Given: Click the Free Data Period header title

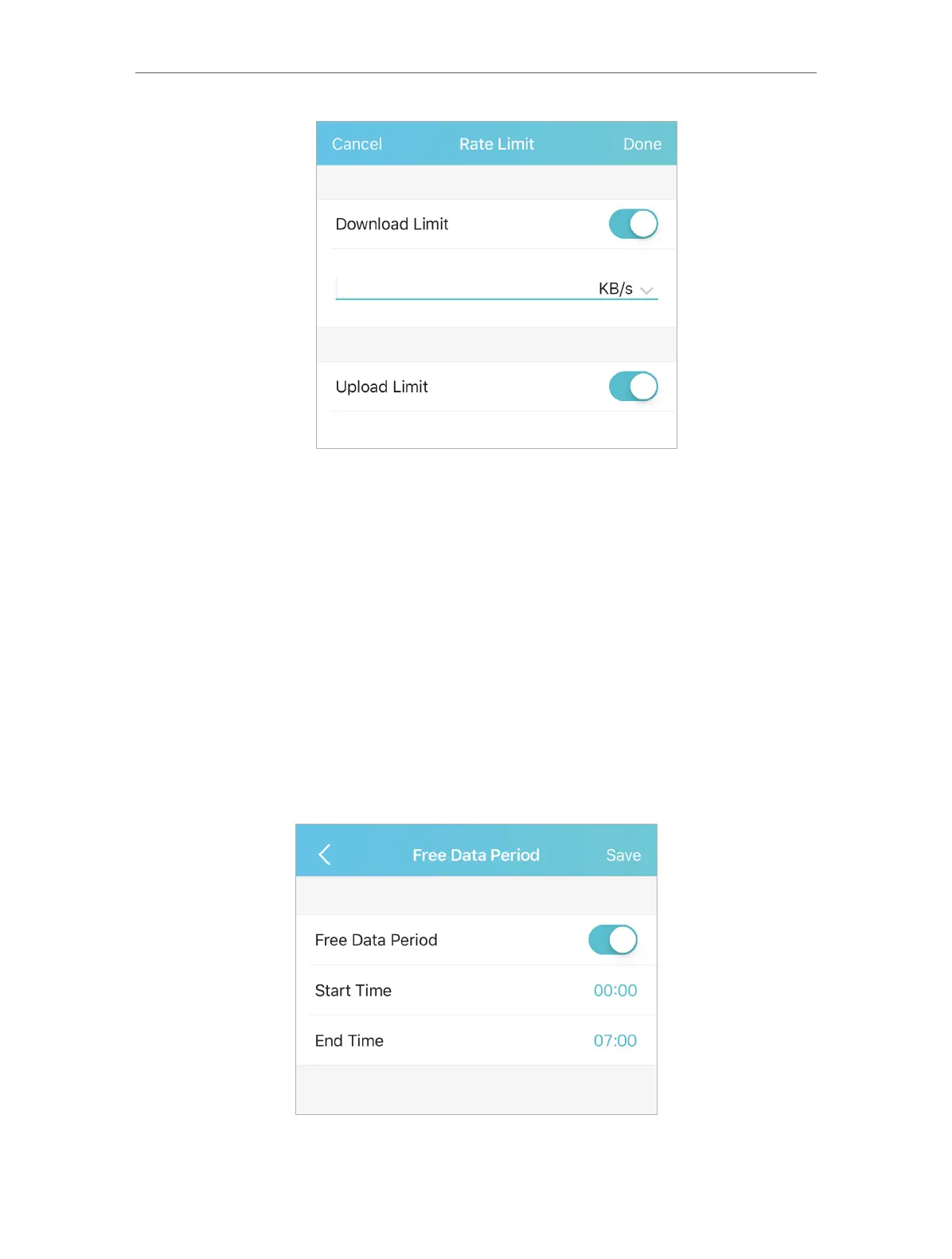Looking at the screenshot, I should (476, 856).
